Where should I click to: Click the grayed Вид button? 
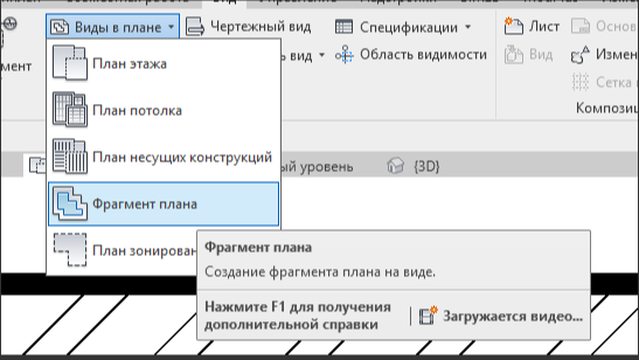tap(529, 55)
